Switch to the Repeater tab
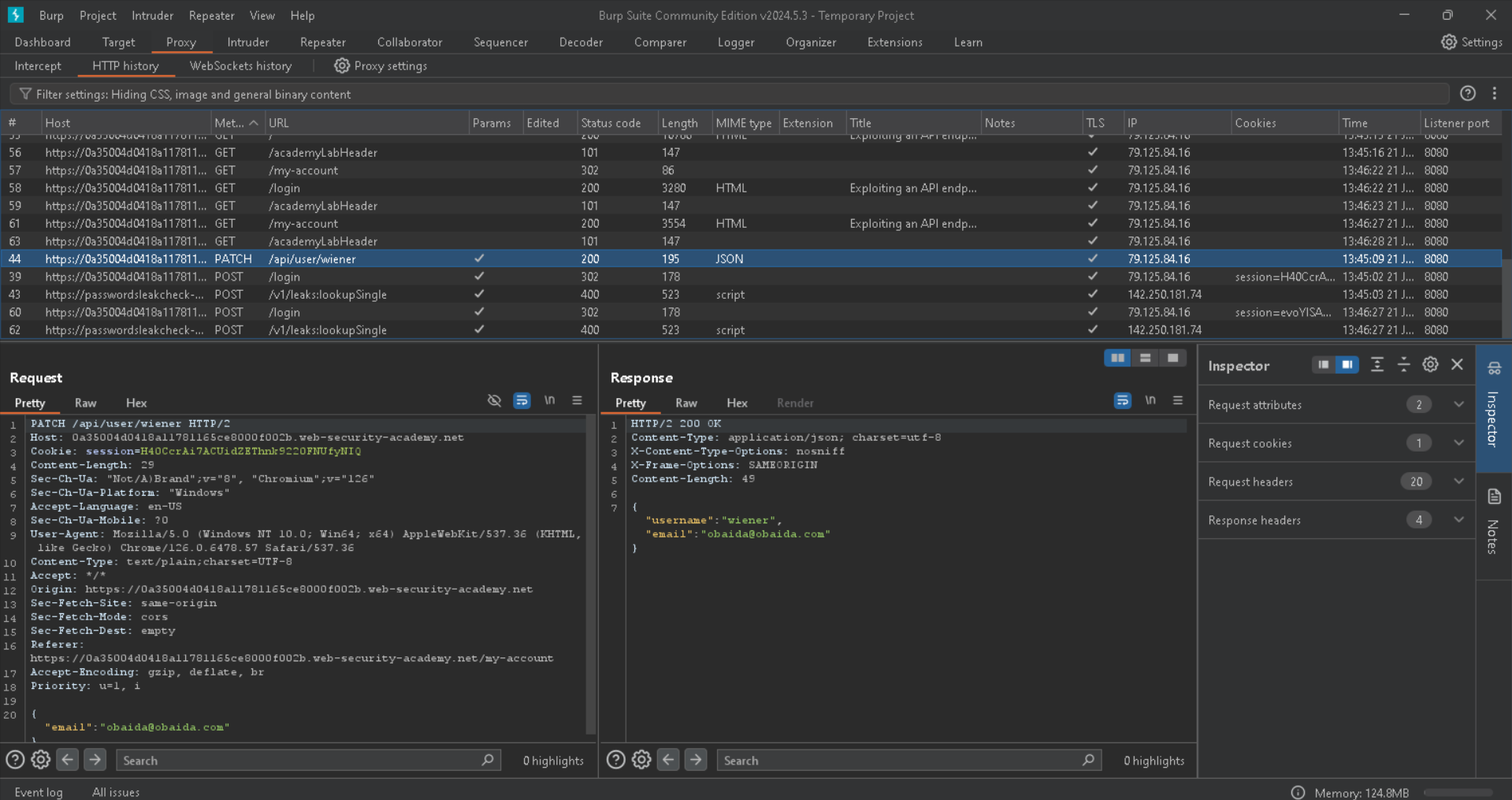The image size is (1512, 800). tap(322, 43)
